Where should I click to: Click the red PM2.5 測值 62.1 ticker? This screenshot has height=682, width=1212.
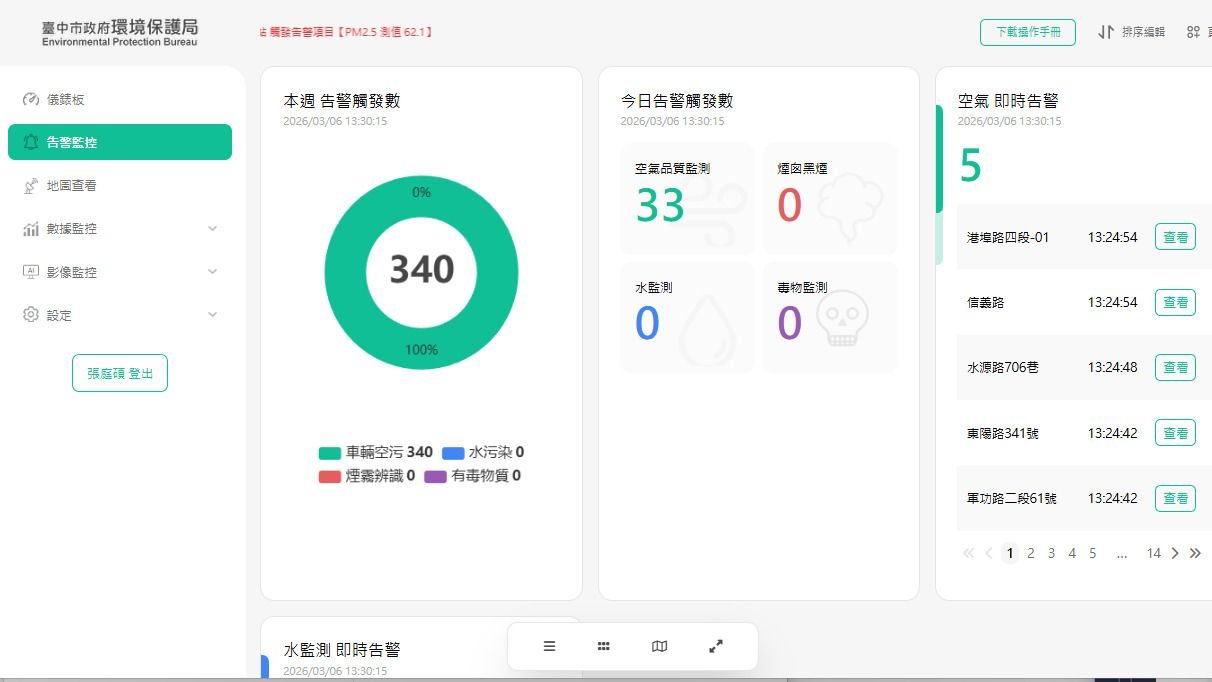click(345, 32)
